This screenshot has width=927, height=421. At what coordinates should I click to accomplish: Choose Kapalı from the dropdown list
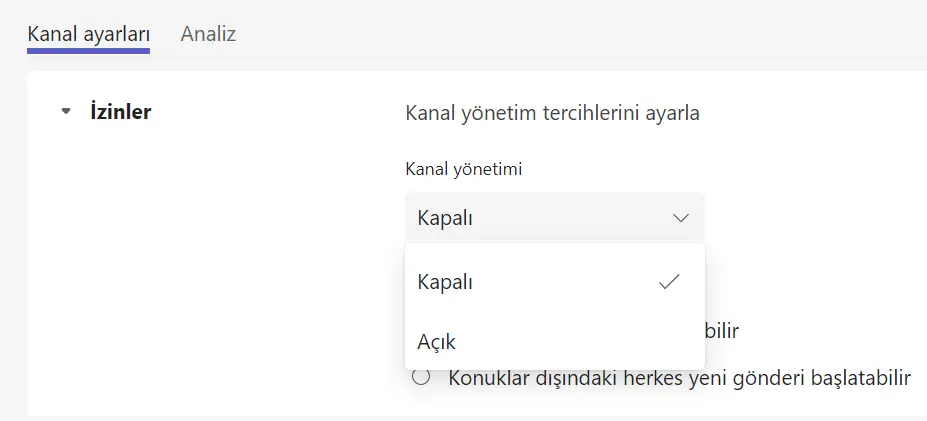[445, 282]
